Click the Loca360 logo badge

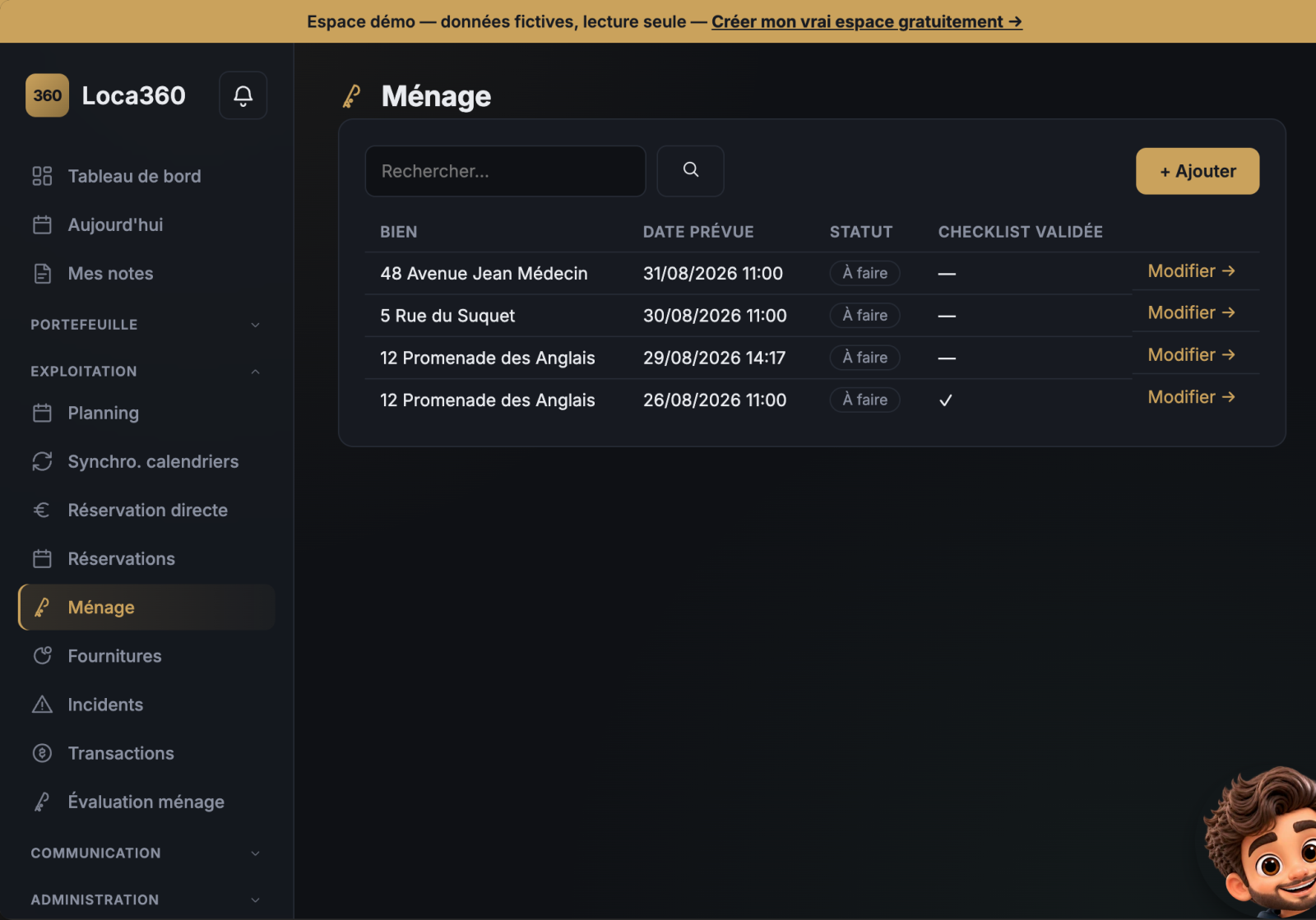[47, 95]
